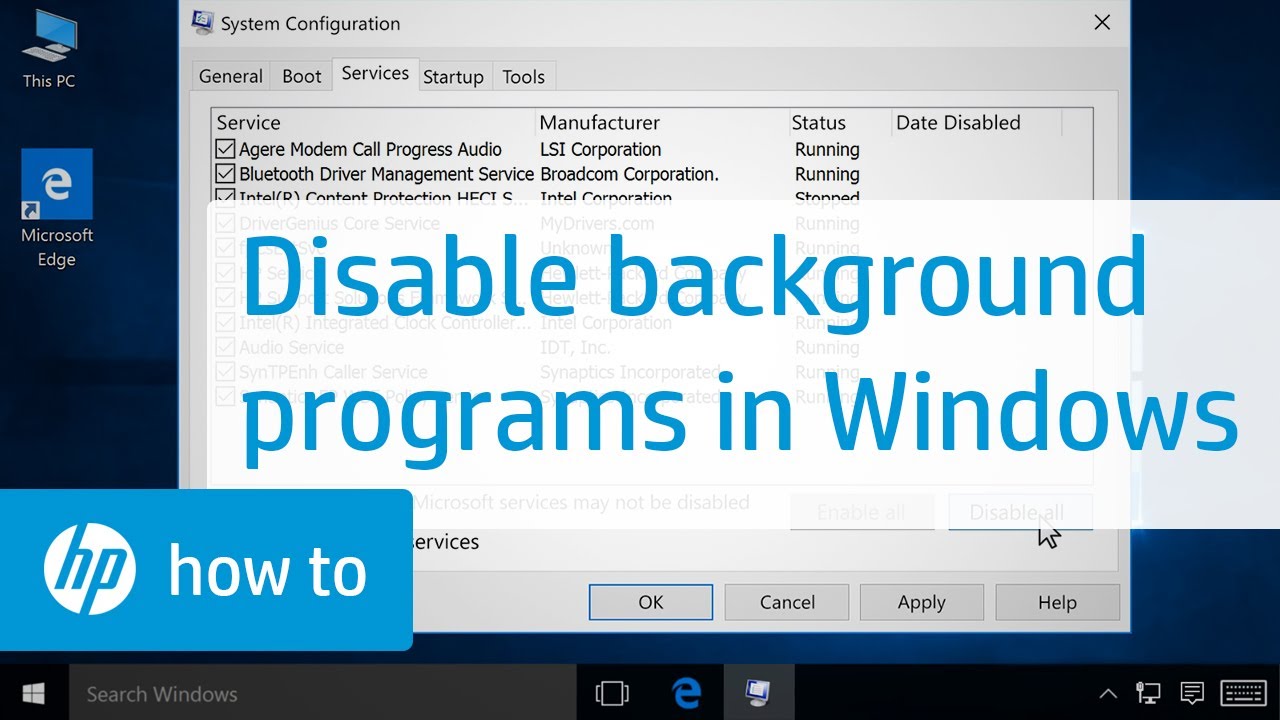The image size is (1280, 720).
Task: Sort by Date Disabled column header
Action: coord(976,123)
